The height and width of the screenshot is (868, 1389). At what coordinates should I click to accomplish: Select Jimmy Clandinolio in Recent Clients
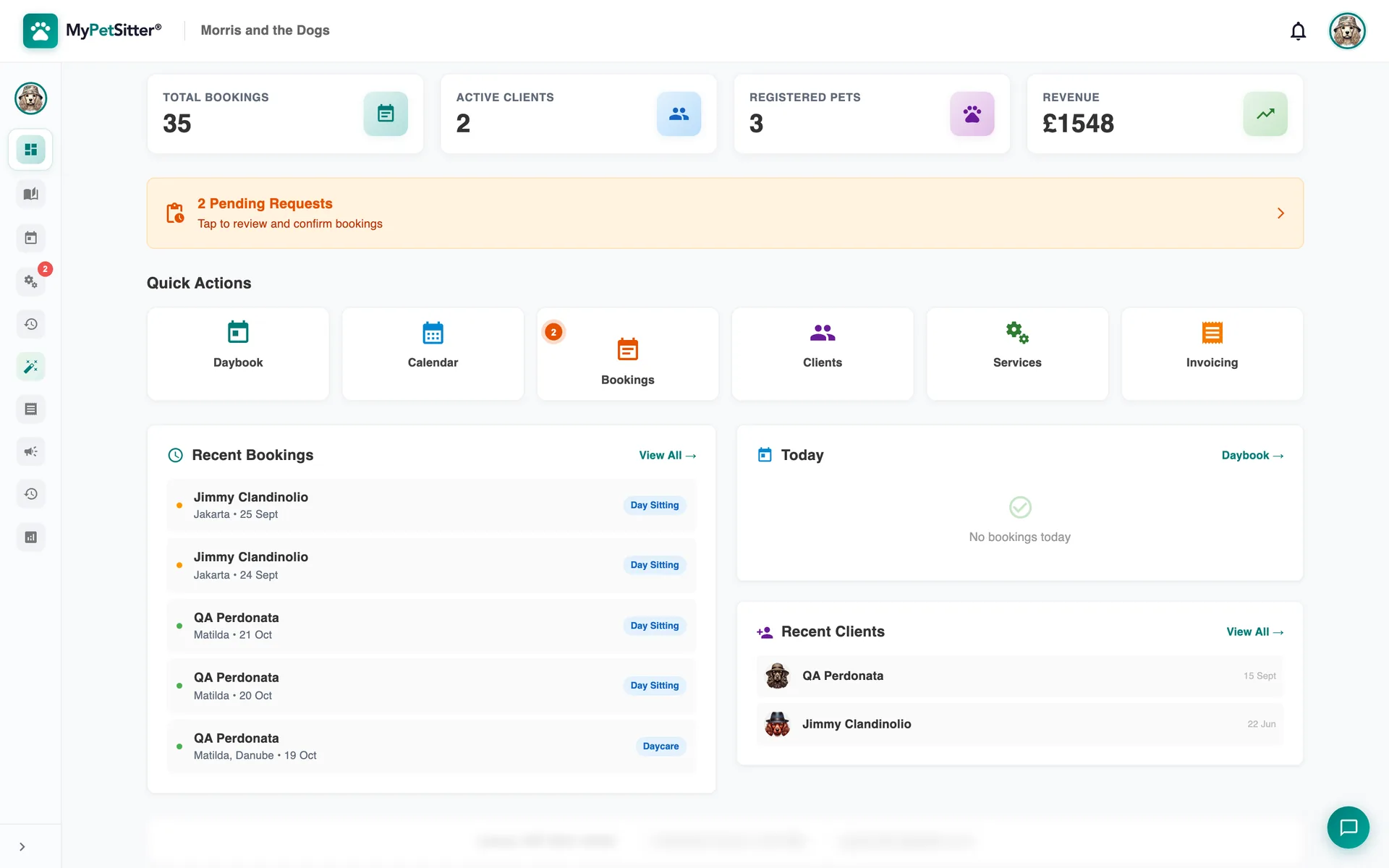tap(1020, 724)
